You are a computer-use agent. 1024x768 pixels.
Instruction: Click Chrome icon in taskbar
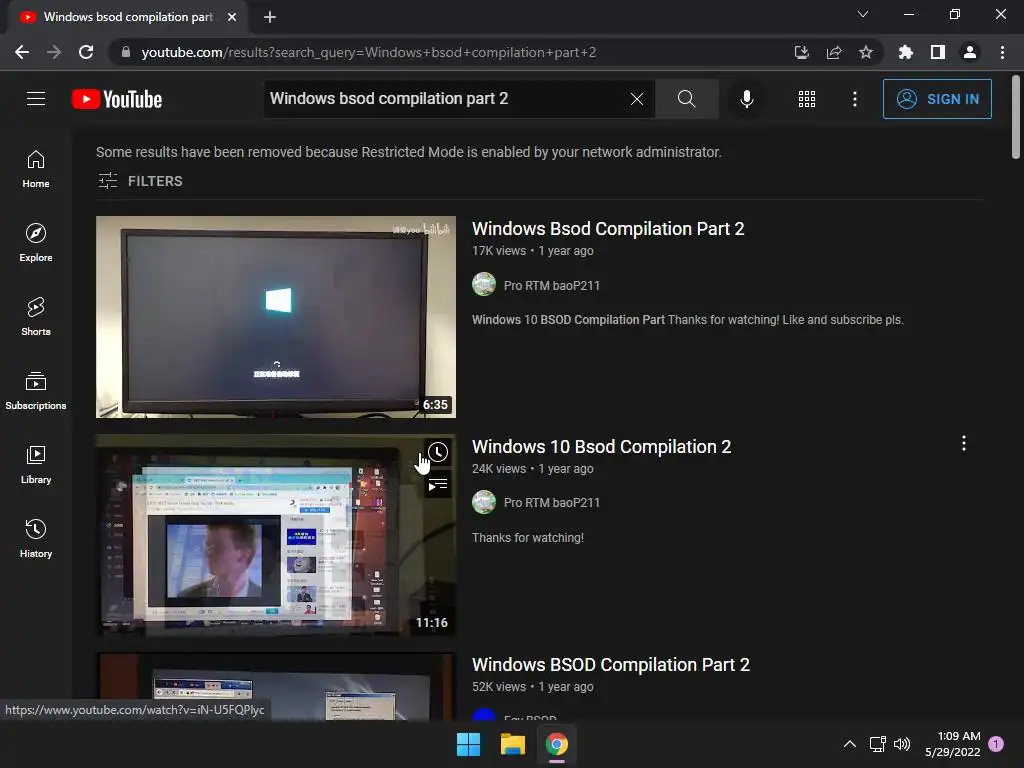tap(556, 744)
